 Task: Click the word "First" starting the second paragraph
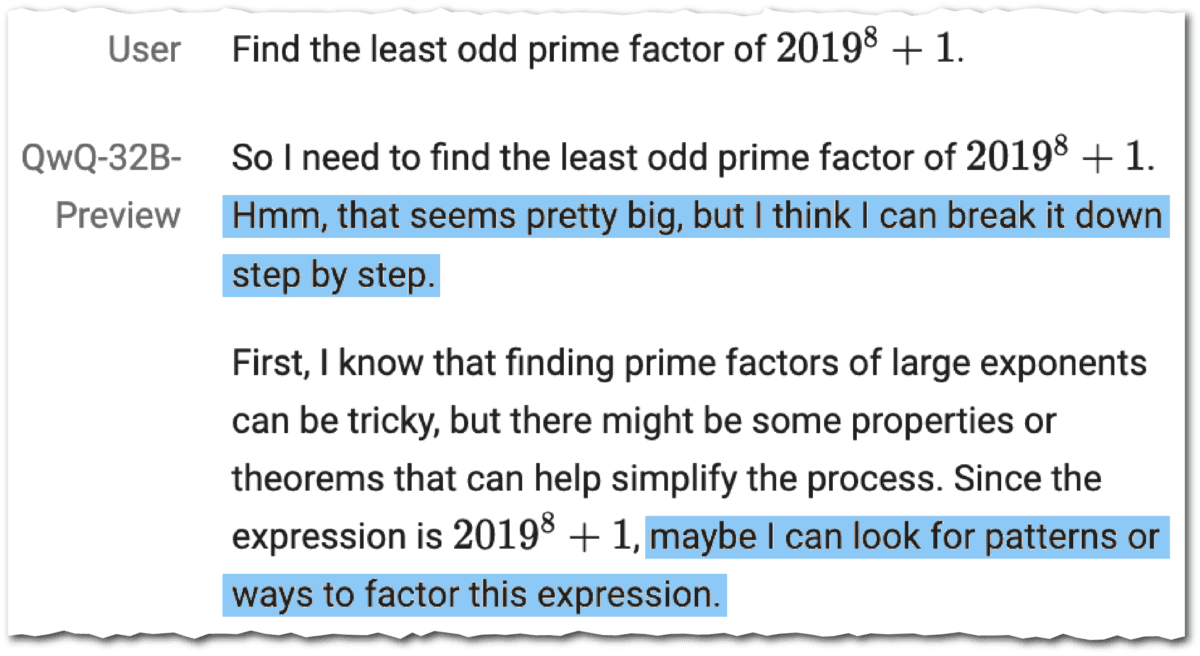[266, 363]
